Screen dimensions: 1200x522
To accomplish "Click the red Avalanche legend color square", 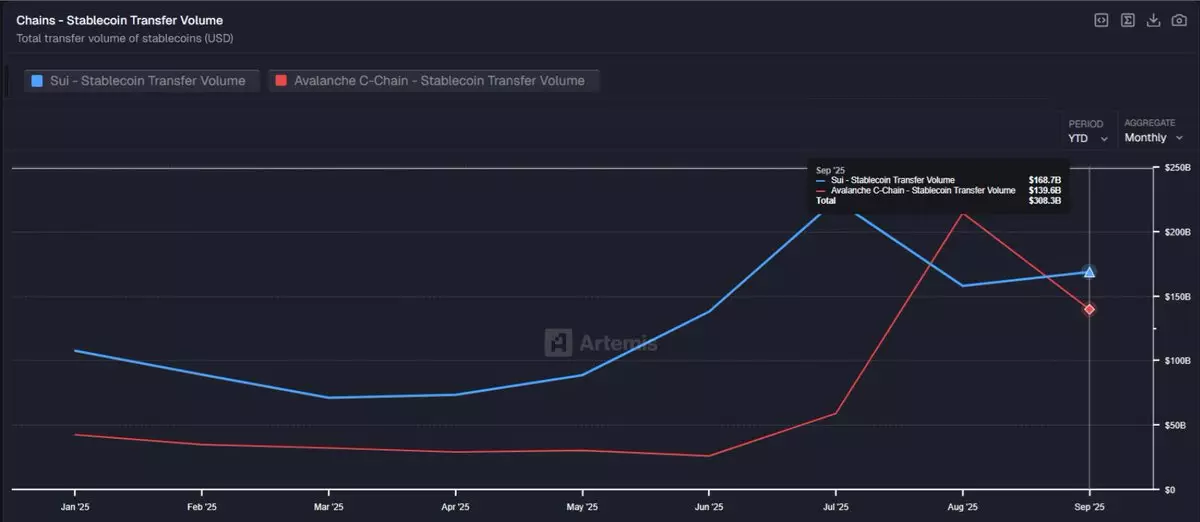I will [x=281, y=81].
